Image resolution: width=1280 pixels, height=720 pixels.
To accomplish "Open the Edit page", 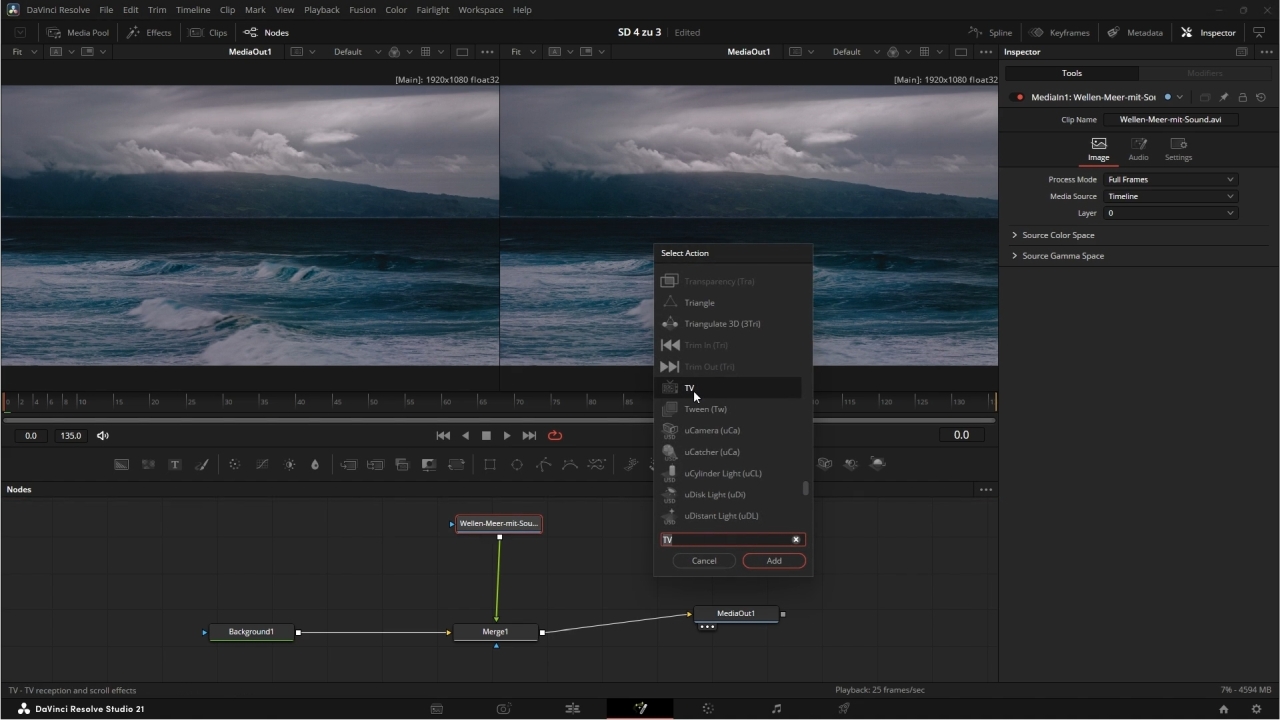I will (572, 708).
